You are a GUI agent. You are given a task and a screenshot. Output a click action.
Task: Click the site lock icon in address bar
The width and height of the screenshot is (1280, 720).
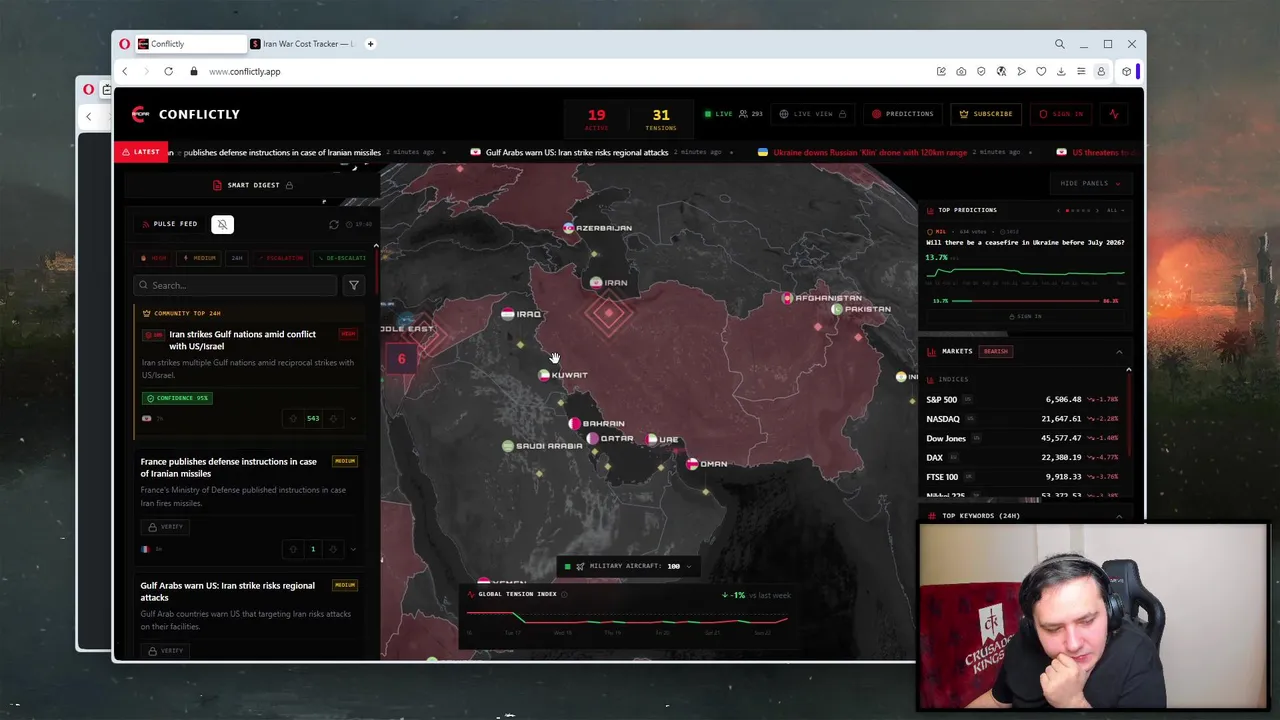click(x=193, y=72)
